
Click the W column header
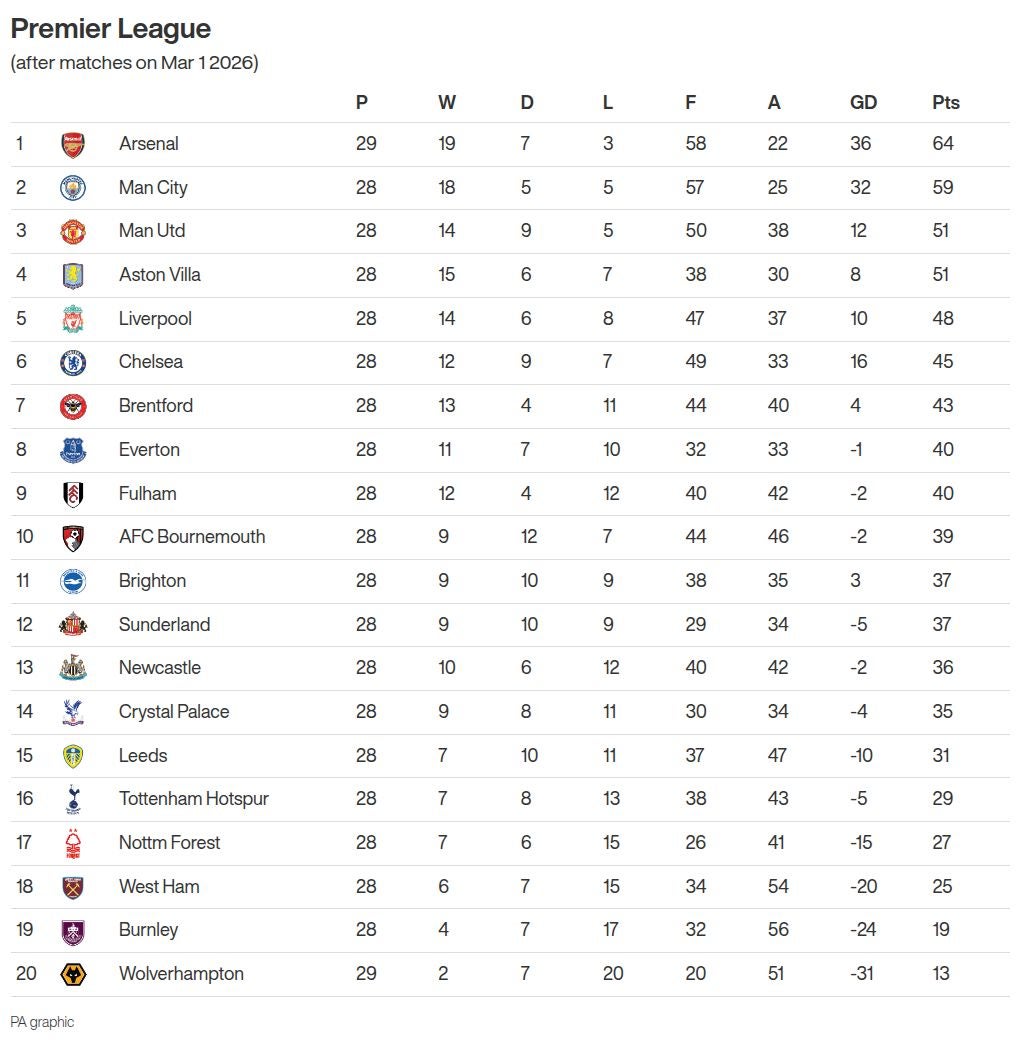pyautogui.click(x=446, y=103)
